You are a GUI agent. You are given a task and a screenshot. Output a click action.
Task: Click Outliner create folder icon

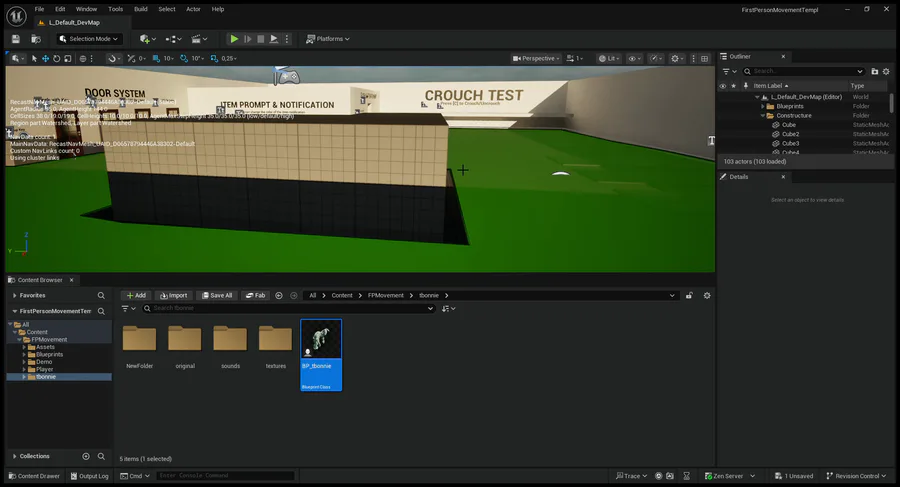[x=875, y=72]
